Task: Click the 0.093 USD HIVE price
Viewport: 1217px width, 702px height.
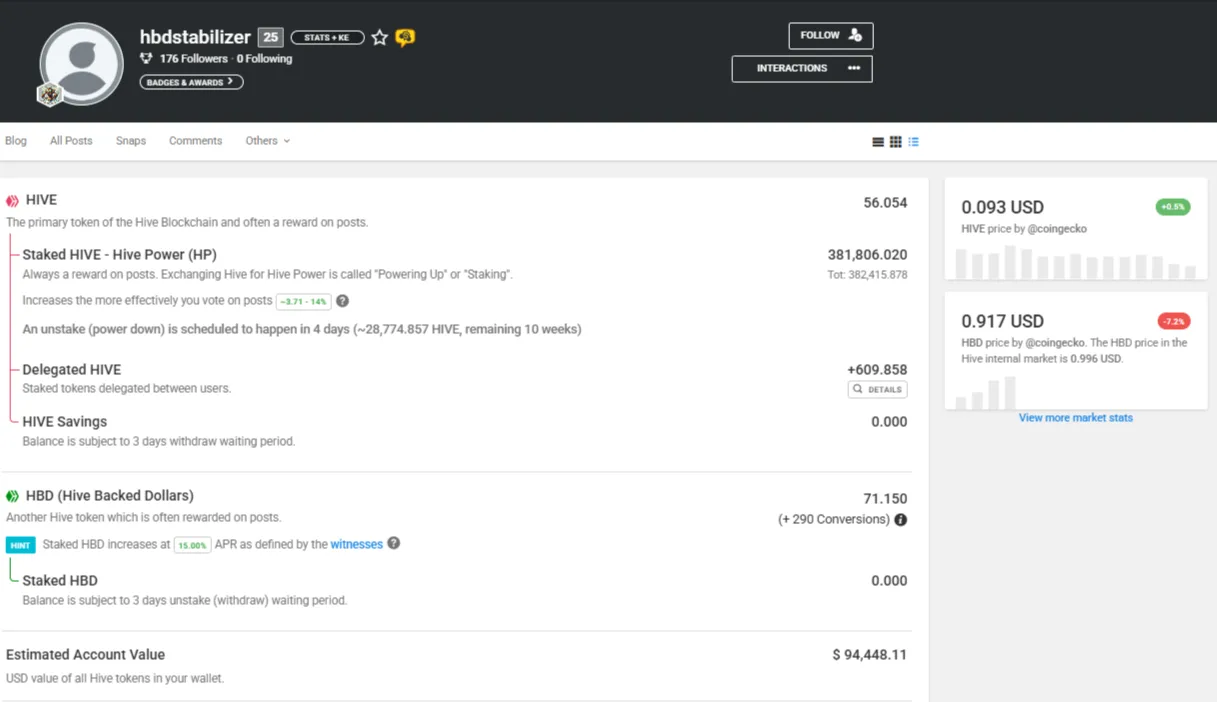Action: coord(1002,207)
